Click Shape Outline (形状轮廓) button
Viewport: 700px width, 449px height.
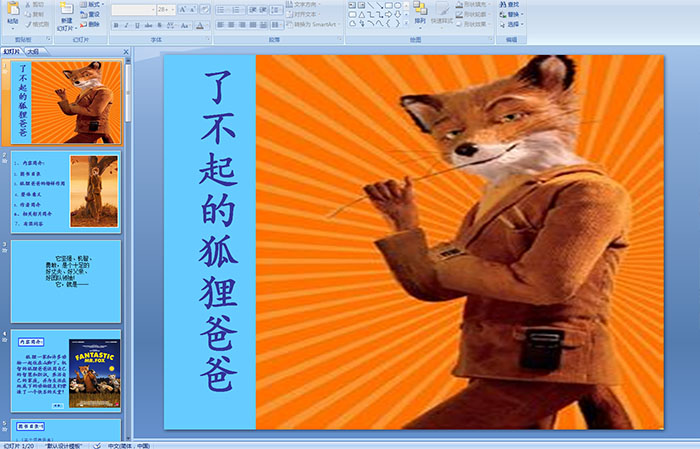tap(473, 14)
